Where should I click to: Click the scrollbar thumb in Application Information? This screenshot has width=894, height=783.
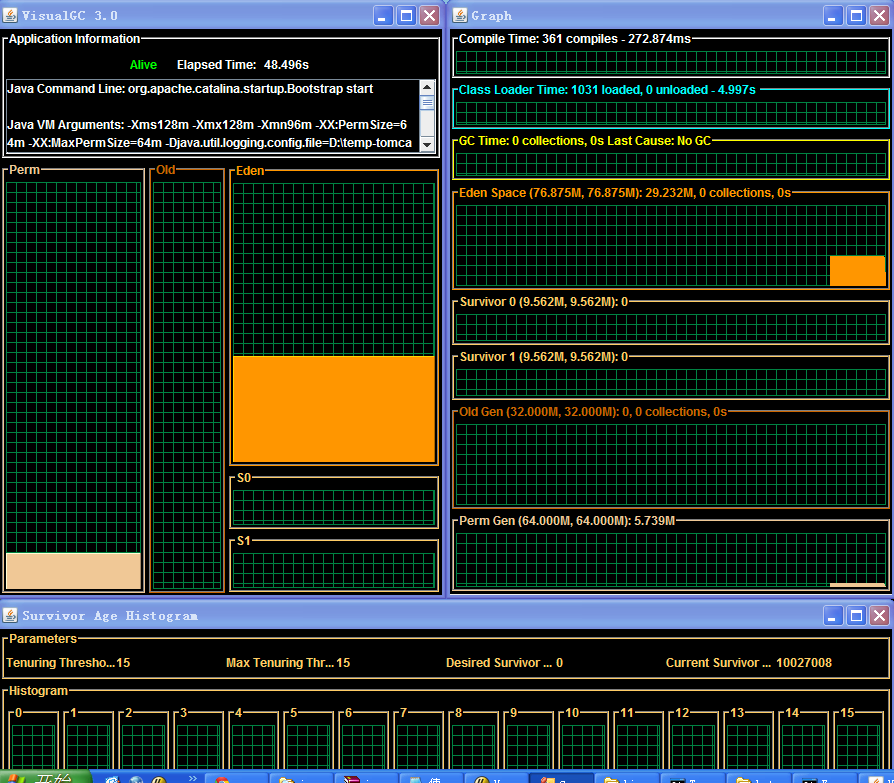[x=427, y=103]
